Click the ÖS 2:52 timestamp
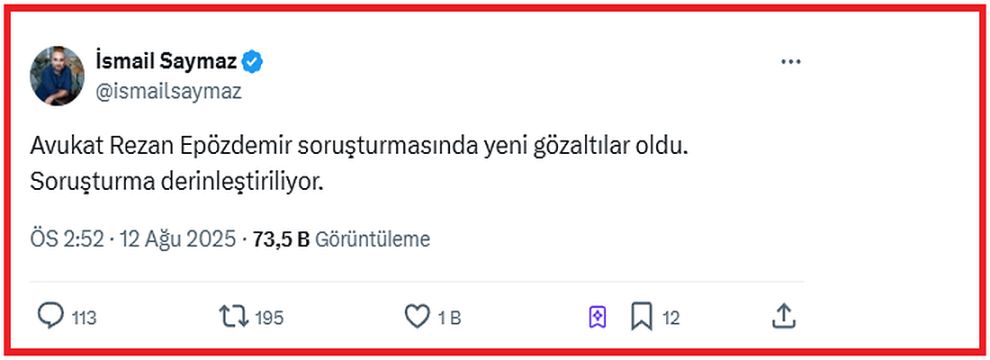Viewport: 990px width, 360px height. pyautogui.click(x=67, y=239)
